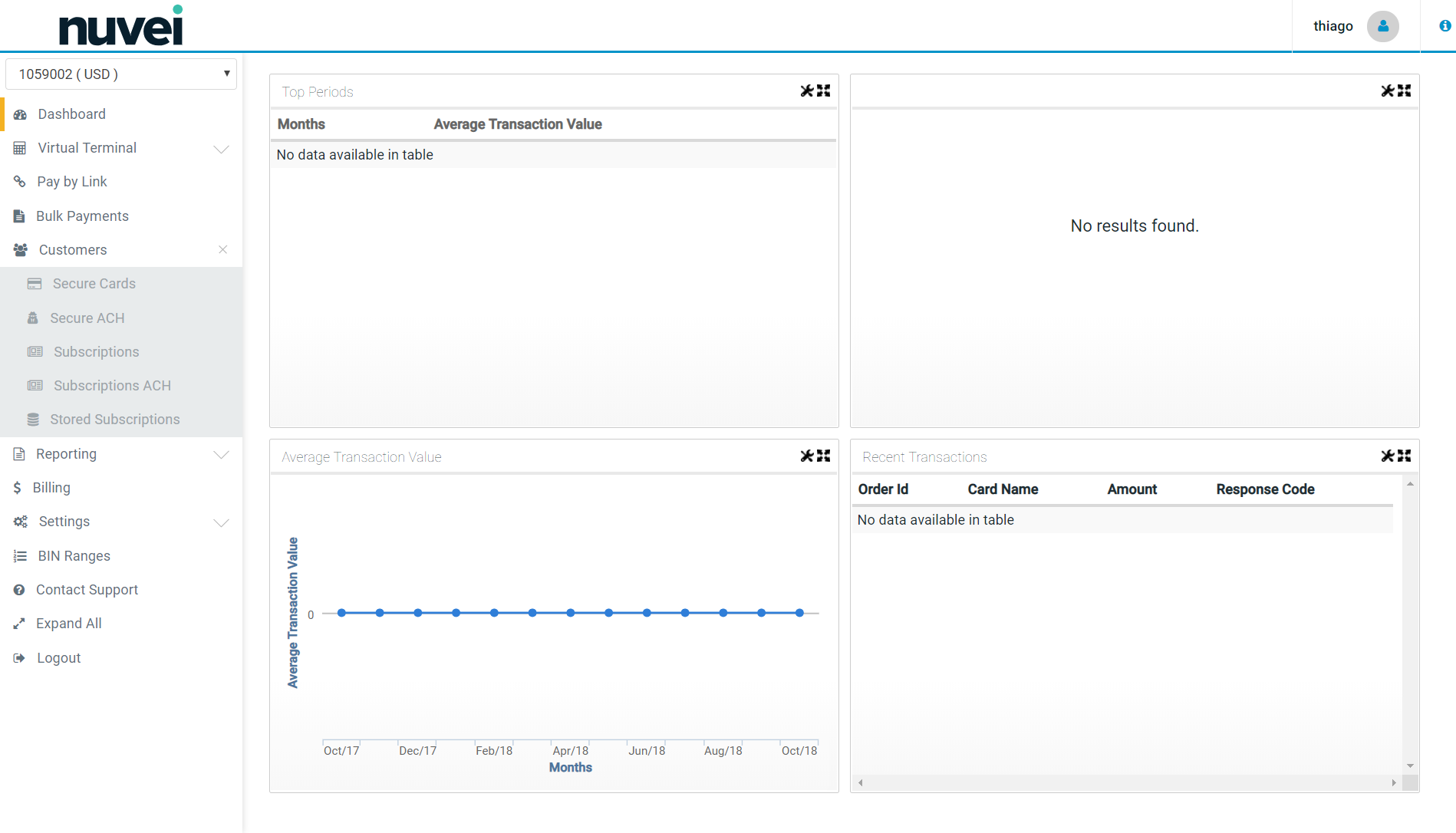This screenshot has width=1456, height=833.
Task: Maximize the Average Transaction Value panel
Action: tap(824, 456)
